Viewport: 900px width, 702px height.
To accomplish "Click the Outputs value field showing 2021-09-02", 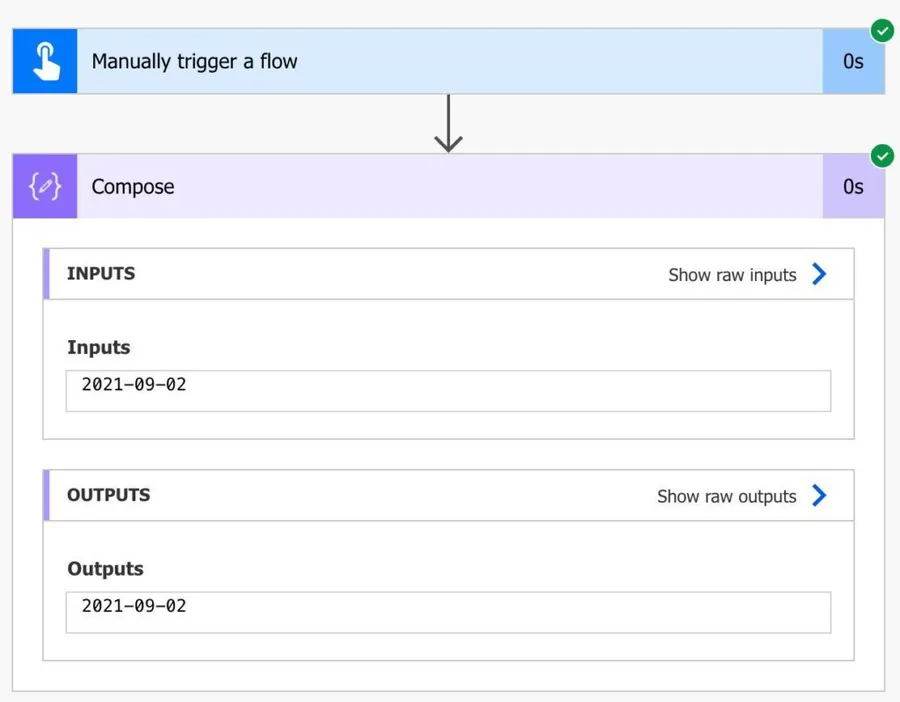I will tap(448, 612).
